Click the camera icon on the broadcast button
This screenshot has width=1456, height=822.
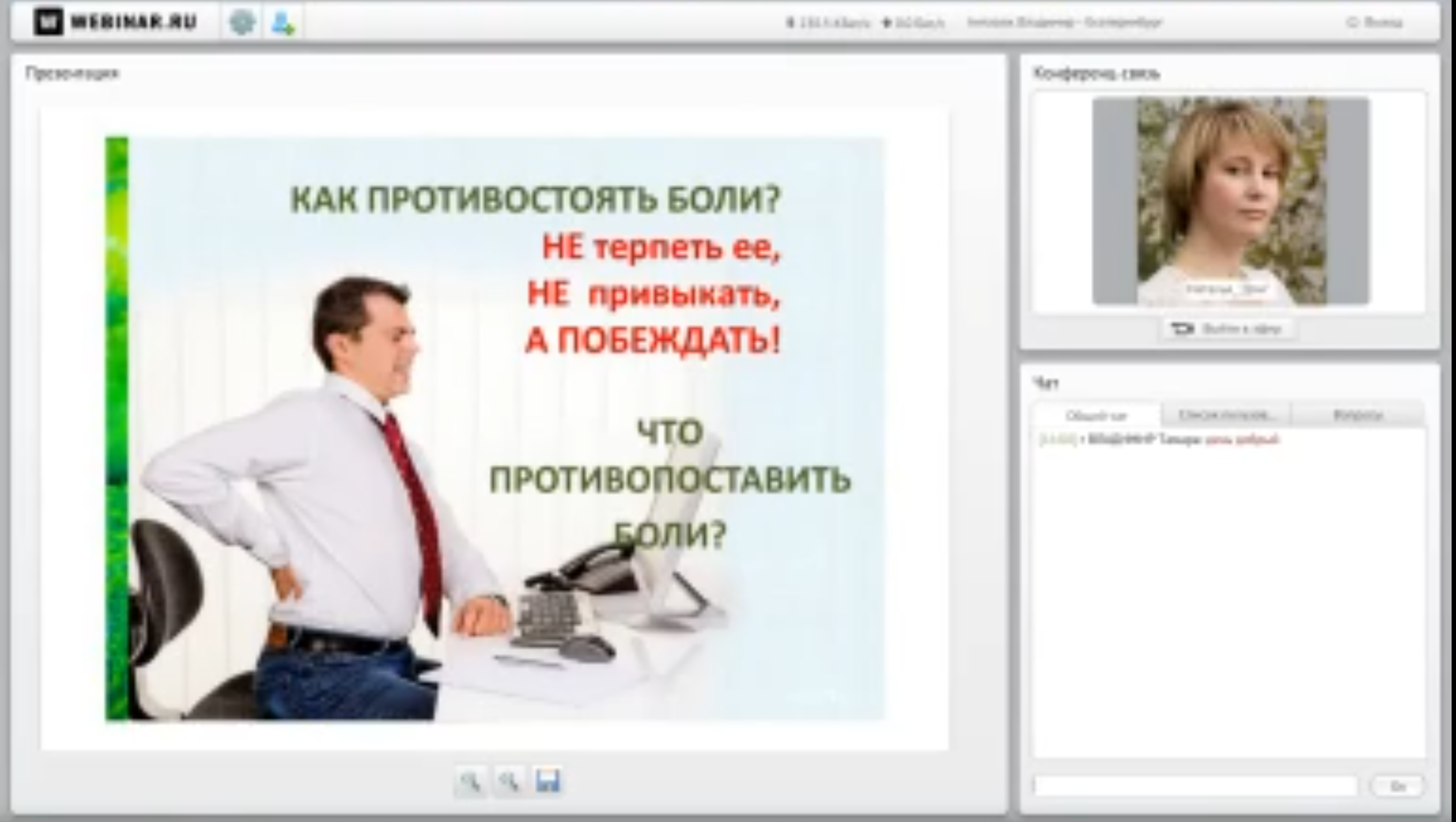coord(1182,329)
